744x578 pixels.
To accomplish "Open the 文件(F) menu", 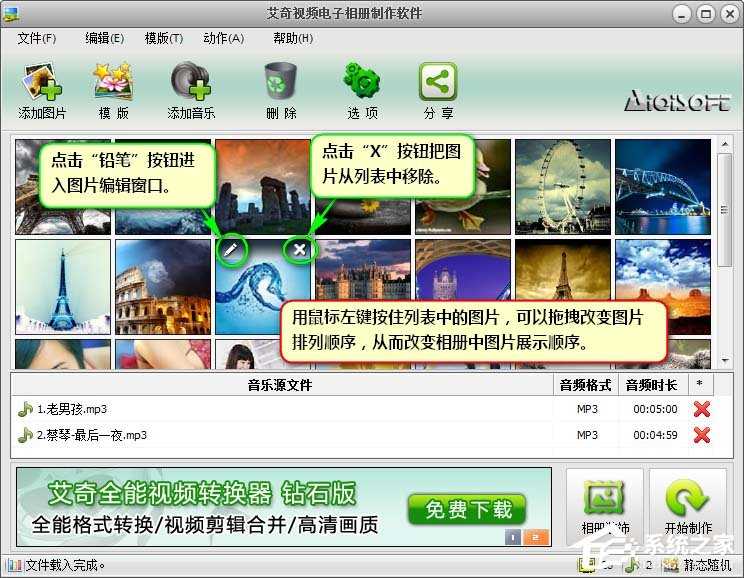I will (x=37, y=39).
